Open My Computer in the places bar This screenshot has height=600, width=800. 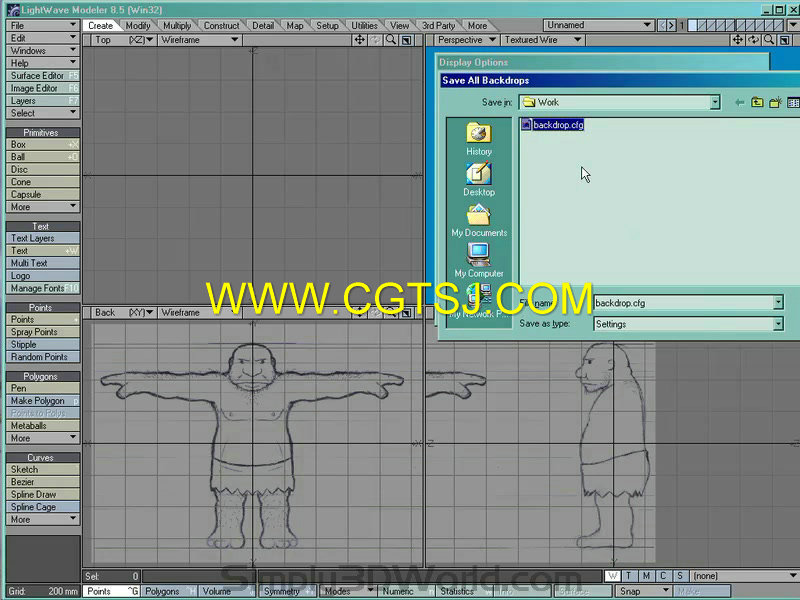479,261
